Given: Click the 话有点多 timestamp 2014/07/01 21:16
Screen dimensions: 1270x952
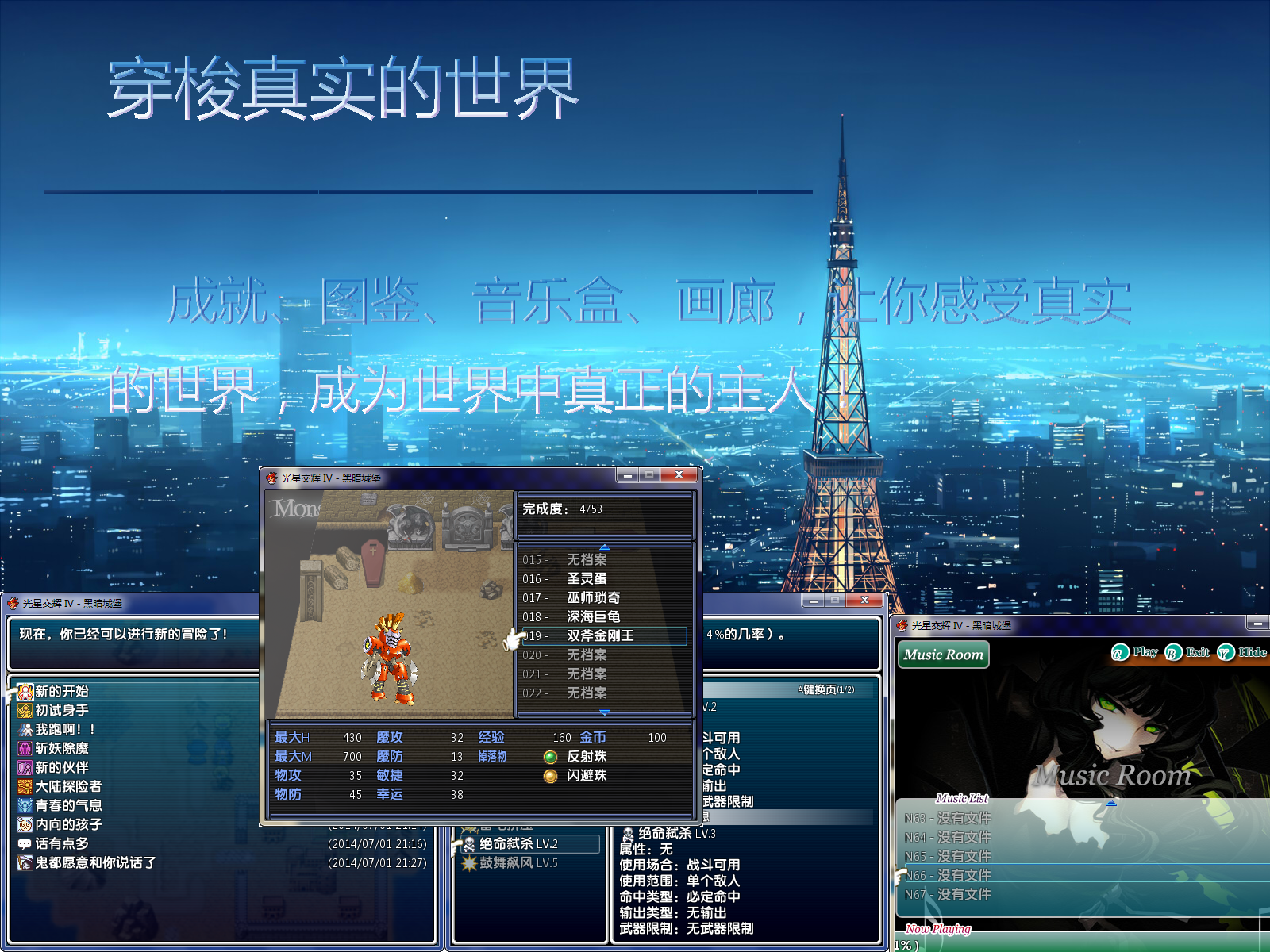Looking at the screenshot, I should pyautogui.click(x=378, y=844).
